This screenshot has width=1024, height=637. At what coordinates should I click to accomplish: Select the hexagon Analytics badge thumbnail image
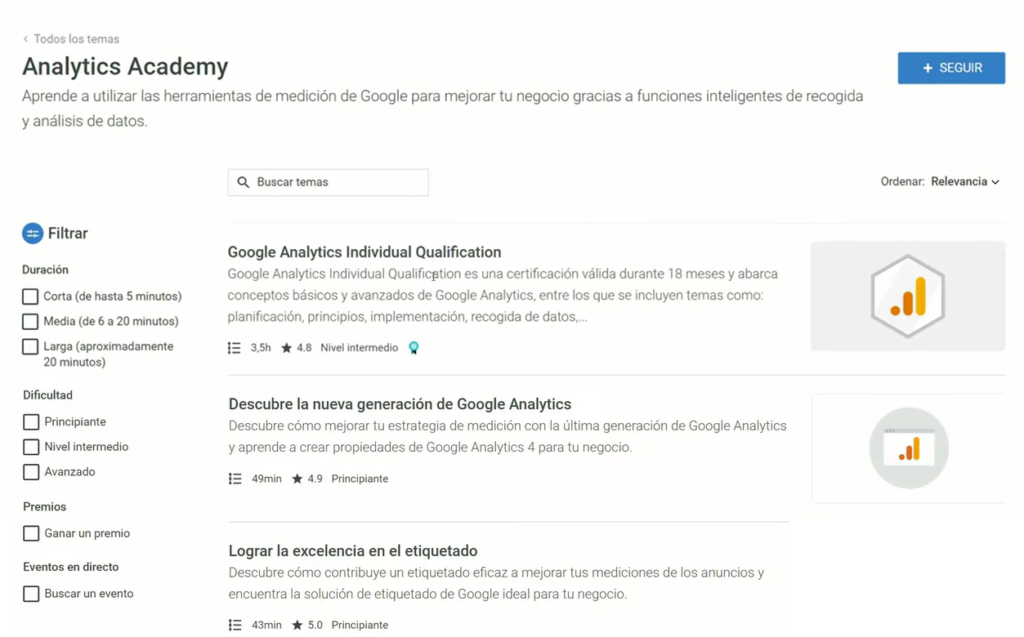coord(907,295)
